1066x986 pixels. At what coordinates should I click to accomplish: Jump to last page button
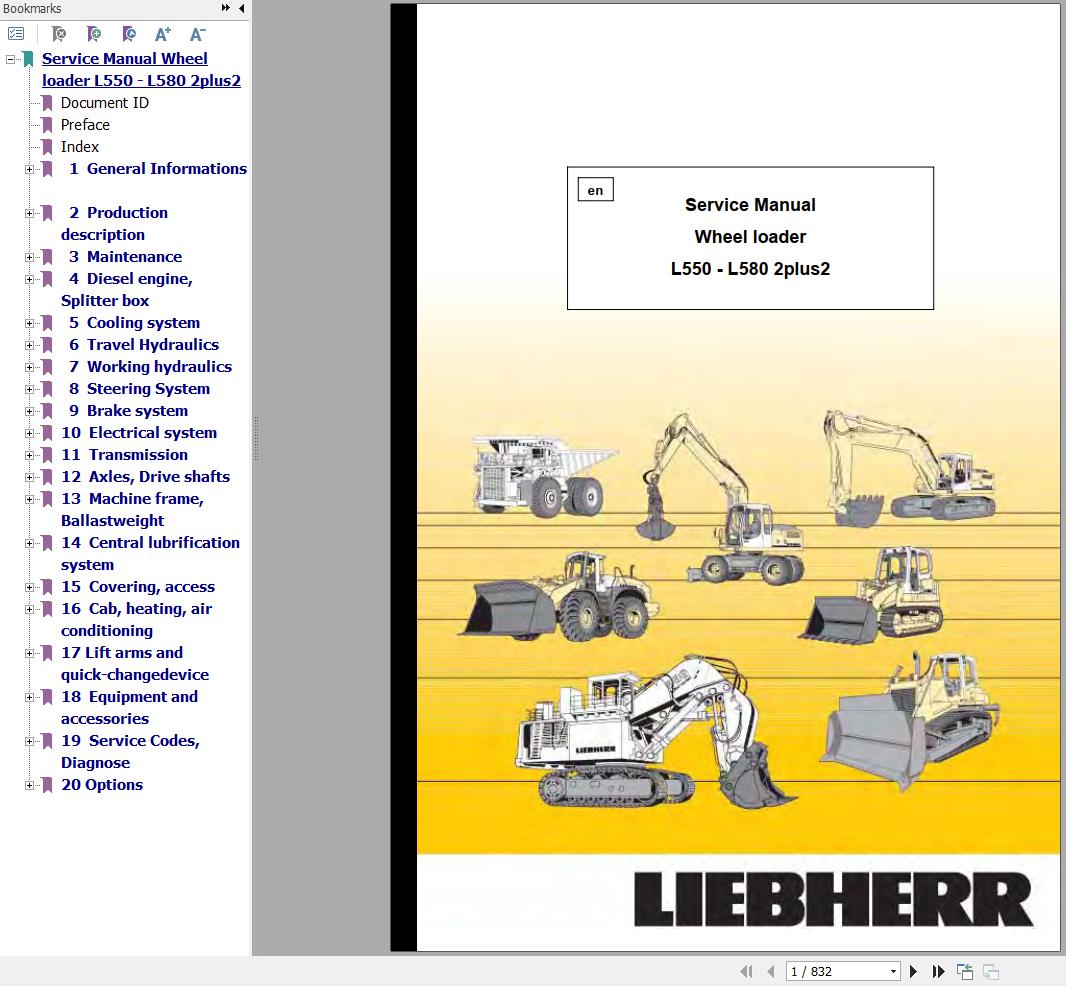pos(938,971)
